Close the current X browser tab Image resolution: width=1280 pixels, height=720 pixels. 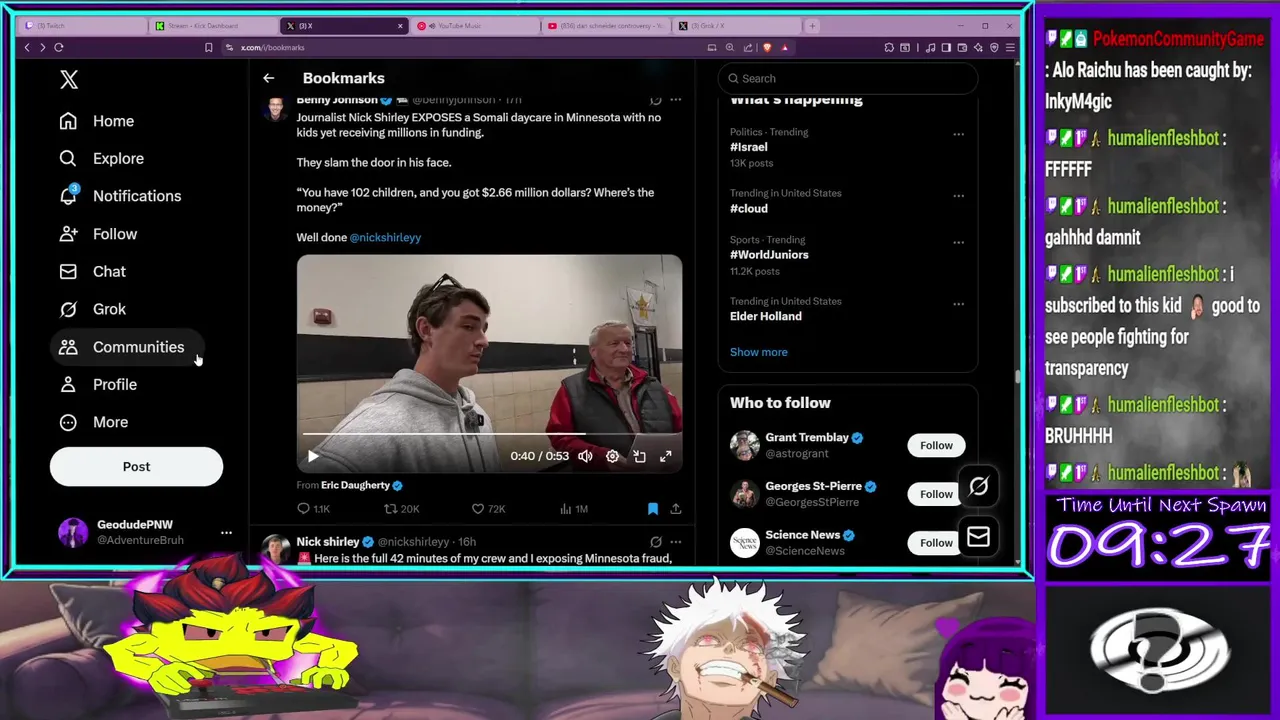(400, 26)
